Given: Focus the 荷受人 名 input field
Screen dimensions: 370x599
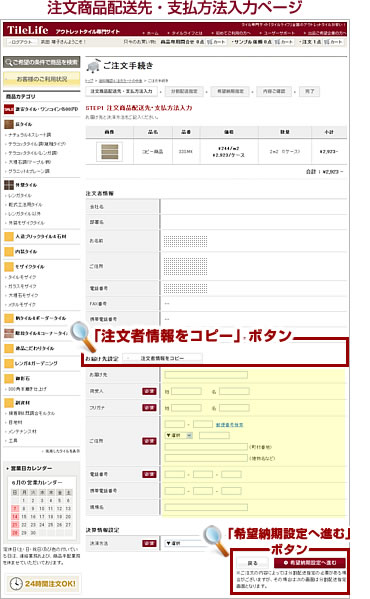Looking at the screenshot, I should pyautogui.click(x=234, y=391).
